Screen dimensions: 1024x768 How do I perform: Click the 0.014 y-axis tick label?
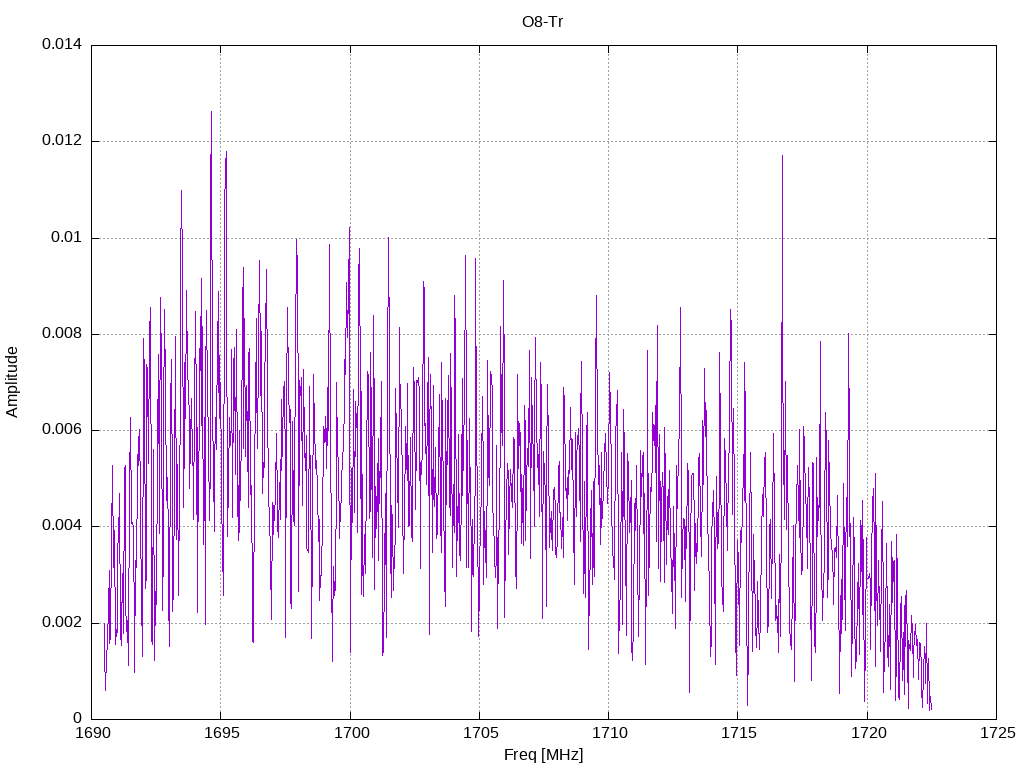point(62,44)
